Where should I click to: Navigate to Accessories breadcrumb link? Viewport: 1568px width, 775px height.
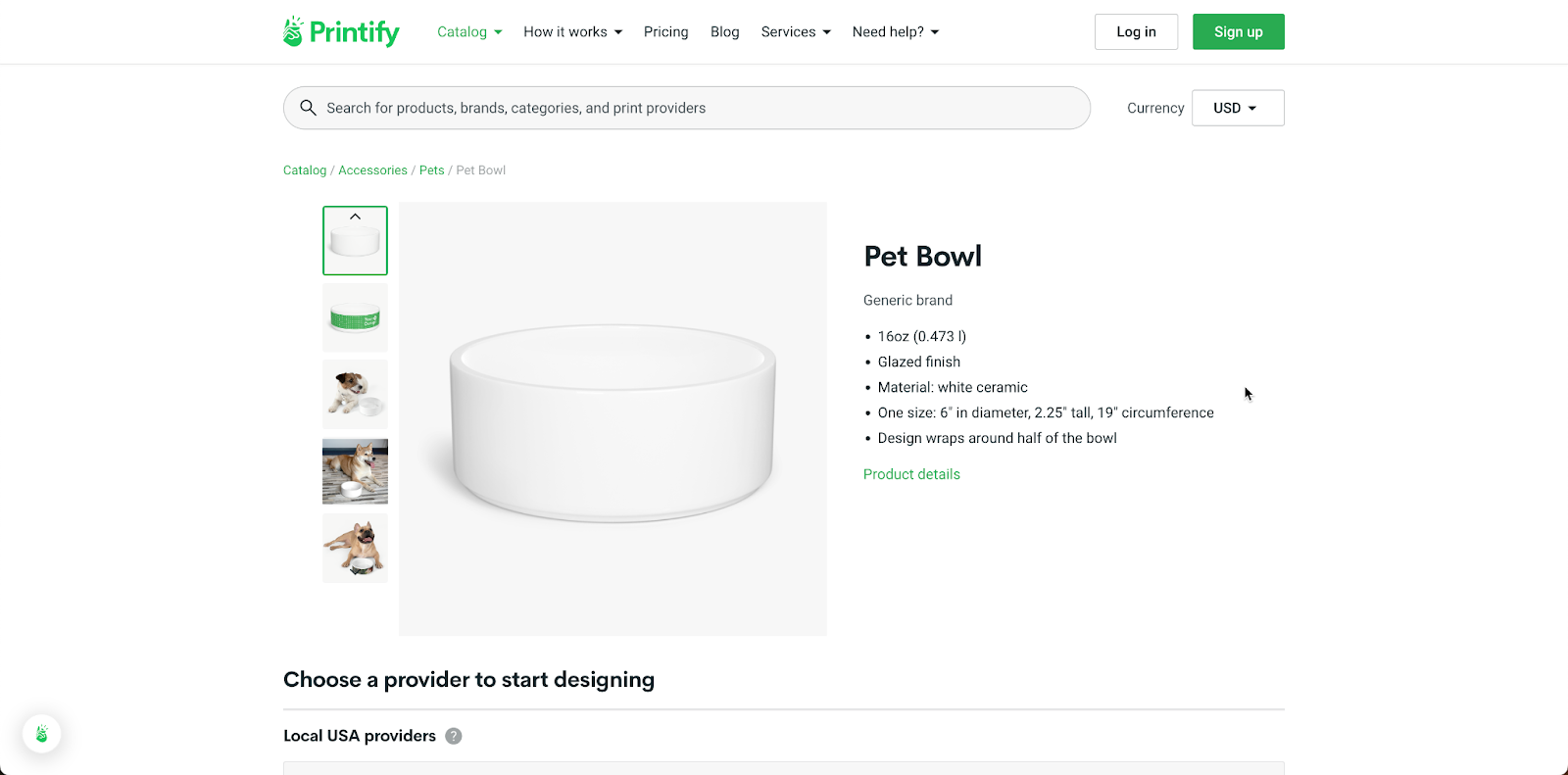pyautogui.click(x=372, y=170)
